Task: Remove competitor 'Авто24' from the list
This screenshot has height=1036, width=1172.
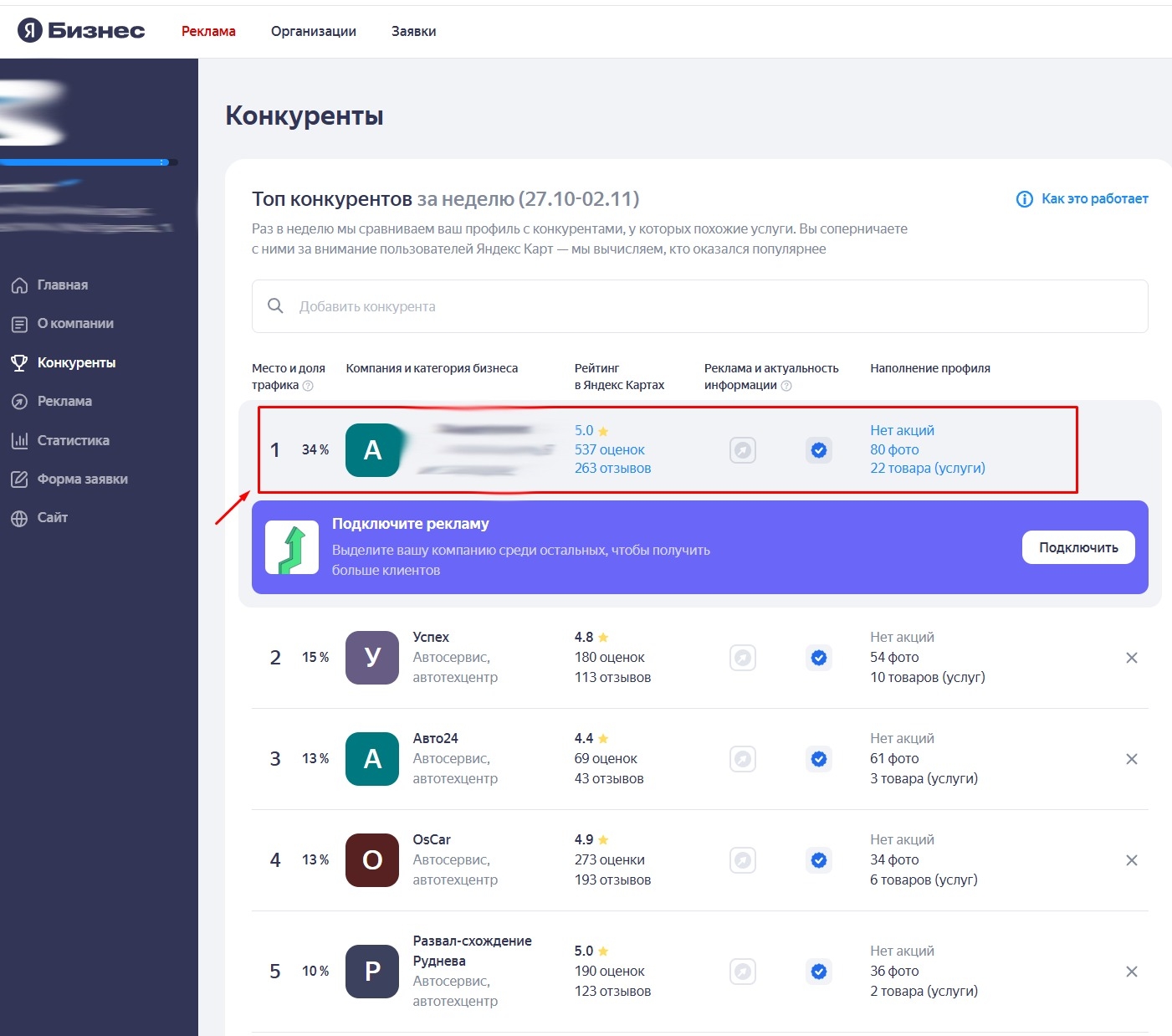Action: (x=1131, y=759)
